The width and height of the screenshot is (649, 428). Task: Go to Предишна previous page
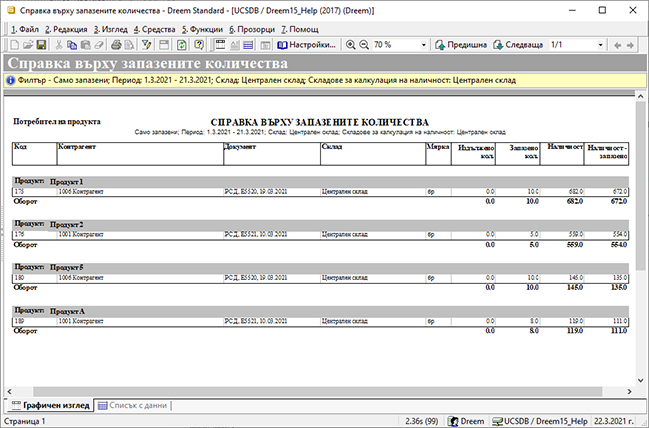[x=461, y=45]
